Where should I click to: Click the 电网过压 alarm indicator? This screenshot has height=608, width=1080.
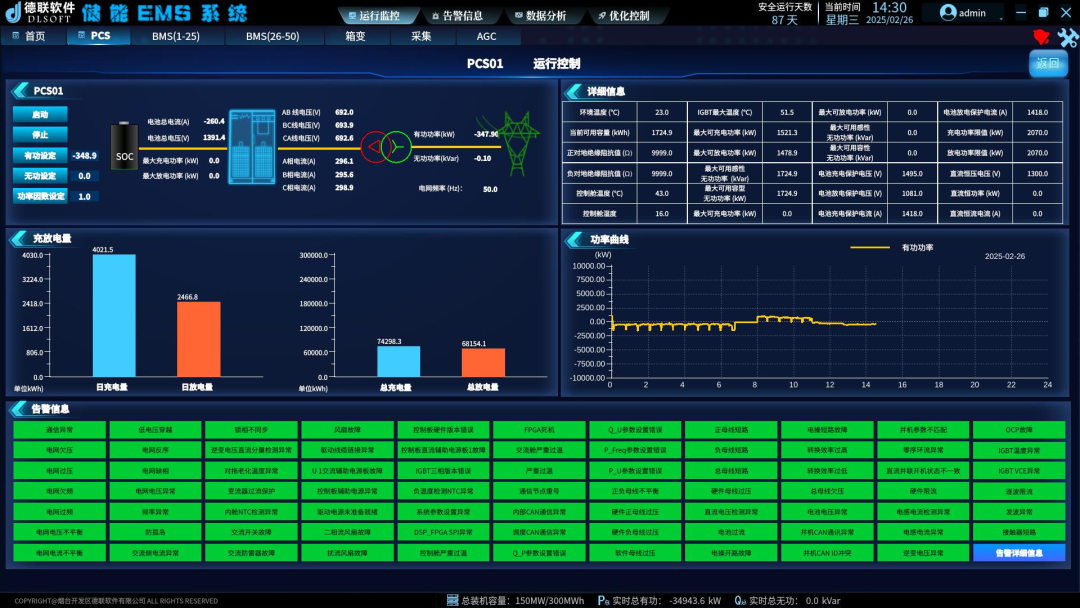click(x=59, y=470)
